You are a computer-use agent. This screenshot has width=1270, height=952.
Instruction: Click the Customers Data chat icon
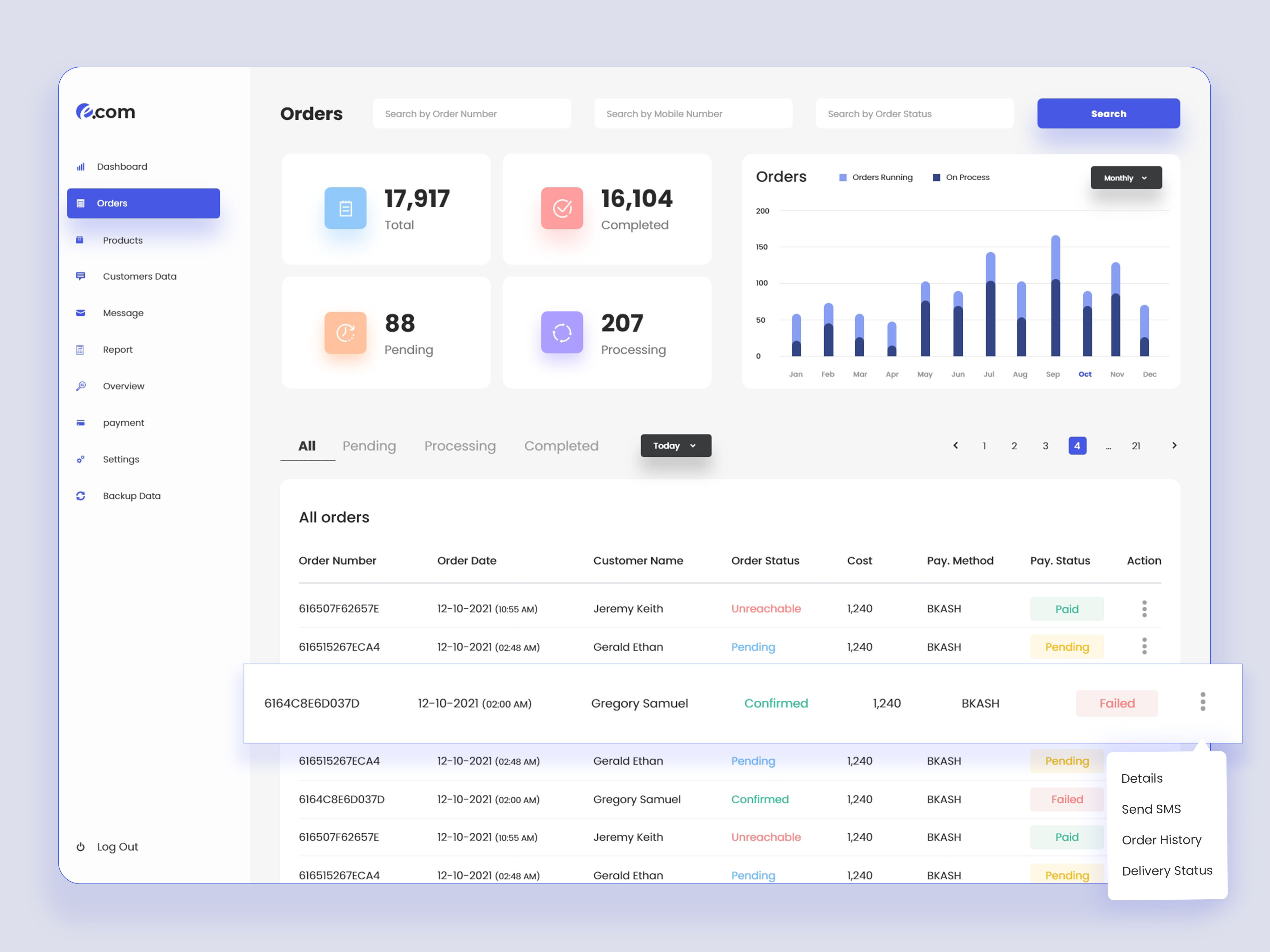point(80,276)
